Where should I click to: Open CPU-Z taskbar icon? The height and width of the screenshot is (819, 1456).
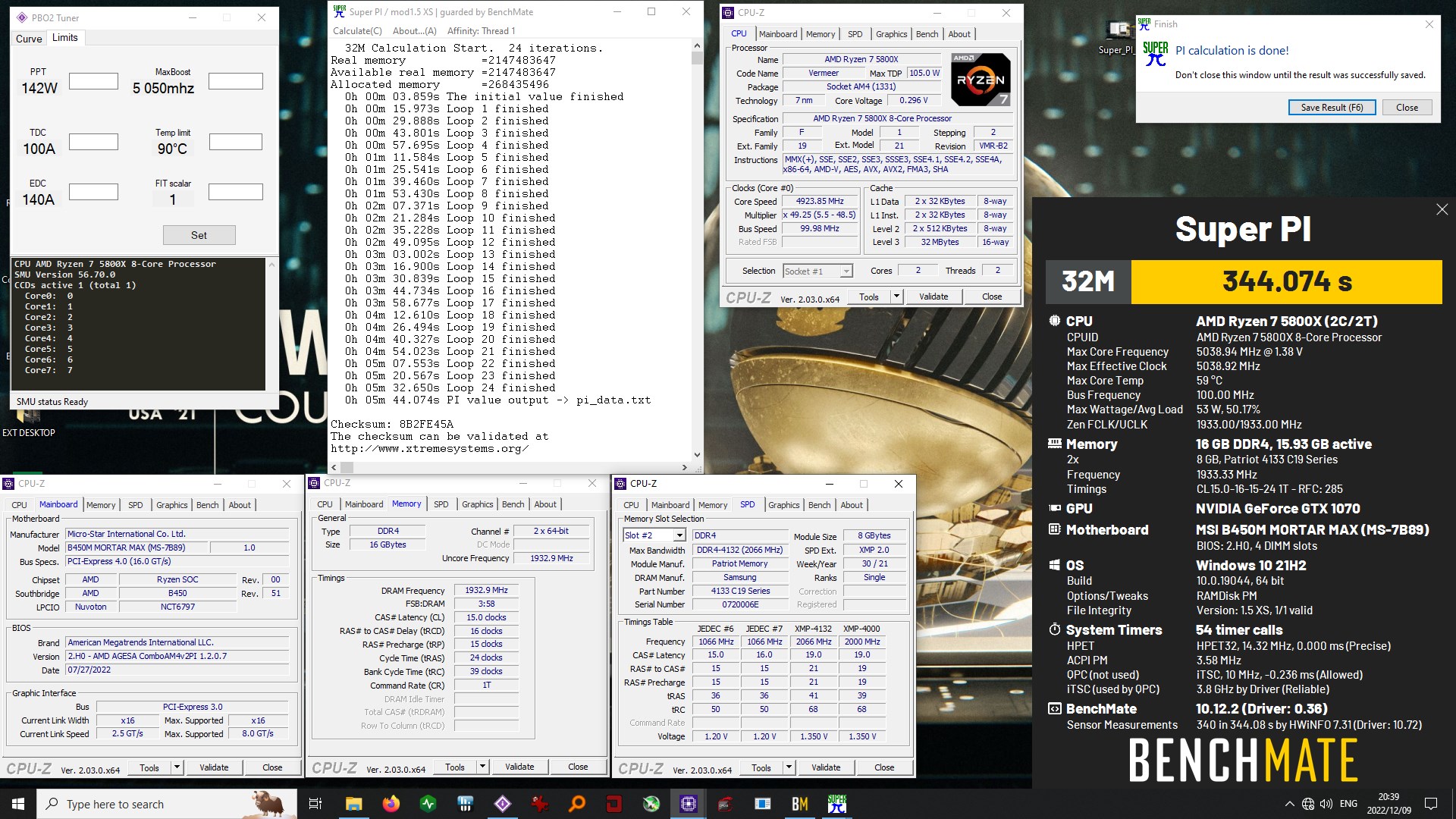click(689, 804)
